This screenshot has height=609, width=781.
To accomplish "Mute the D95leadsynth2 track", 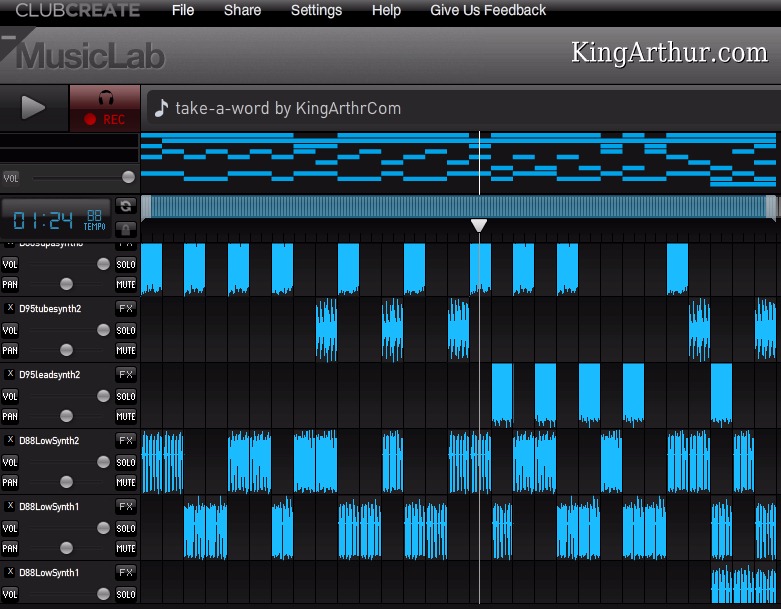I will tap(126, 416).
